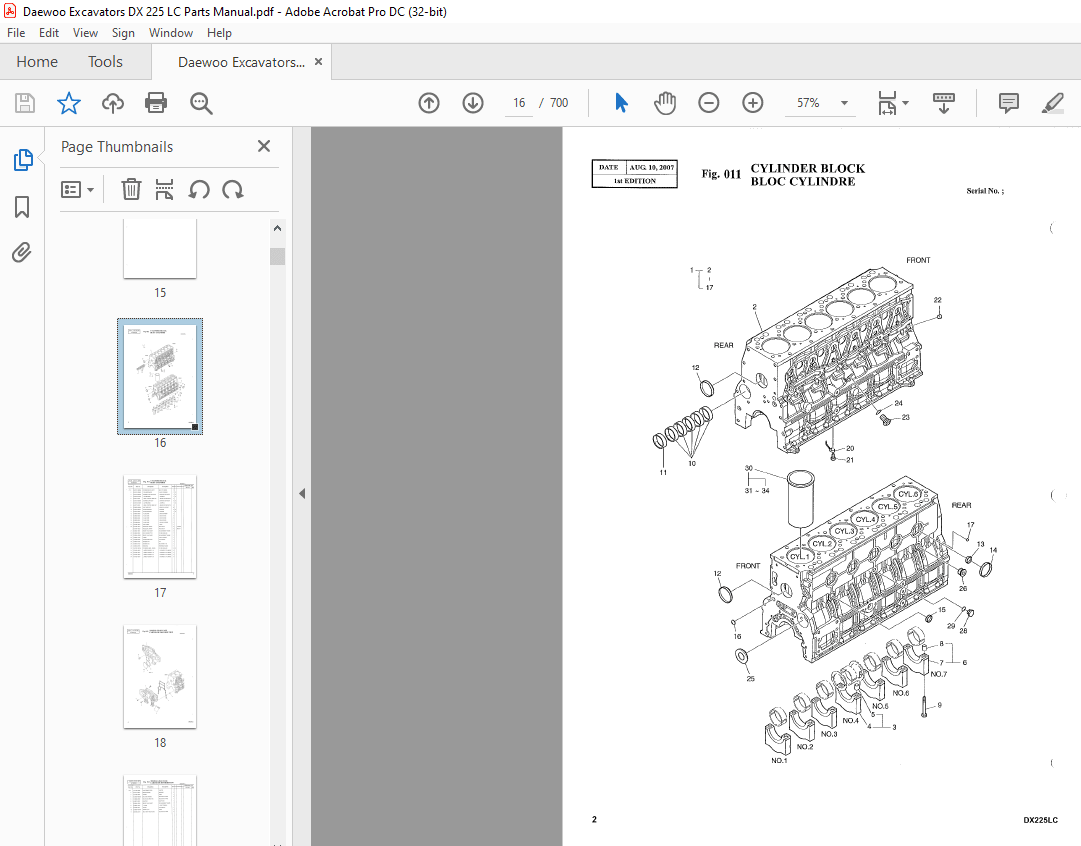Open the Sign menu
Screen dimensions: 1081x846
click(x=123, y=32)
